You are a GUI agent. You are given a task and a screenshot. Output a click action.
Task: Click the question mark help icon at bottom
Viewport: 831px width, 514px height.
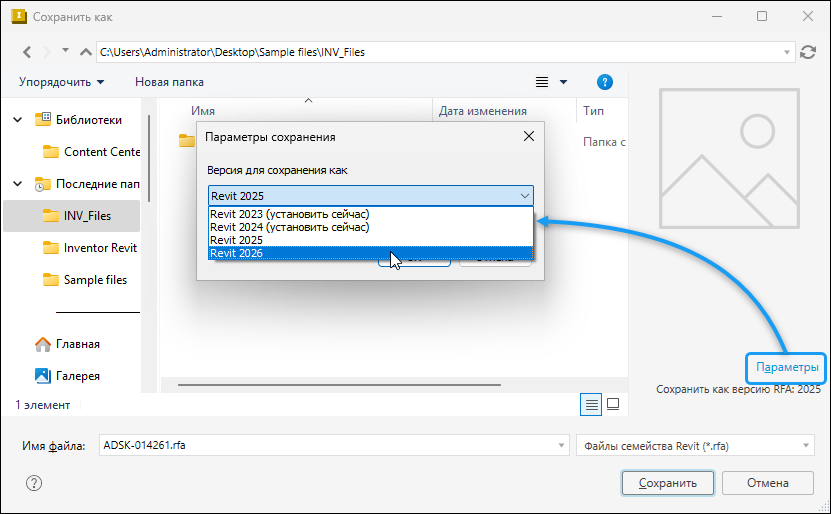34,483
